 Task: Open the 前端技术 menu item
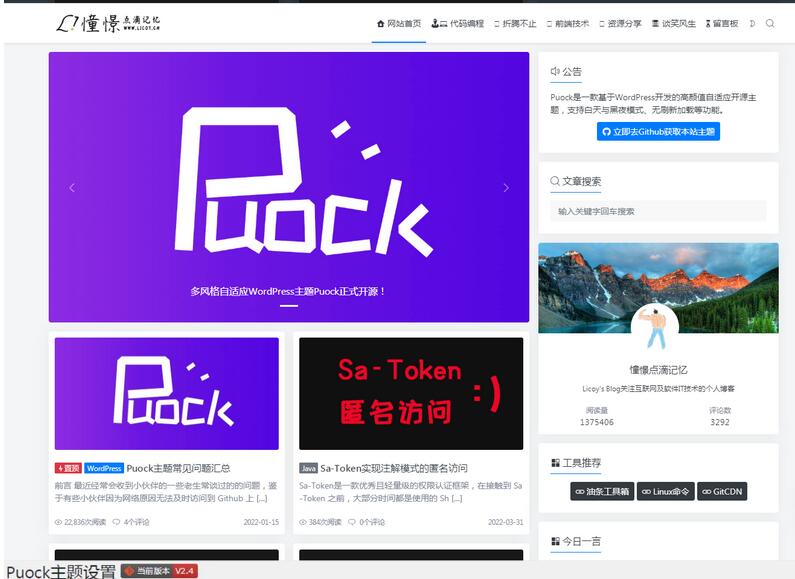568,23
